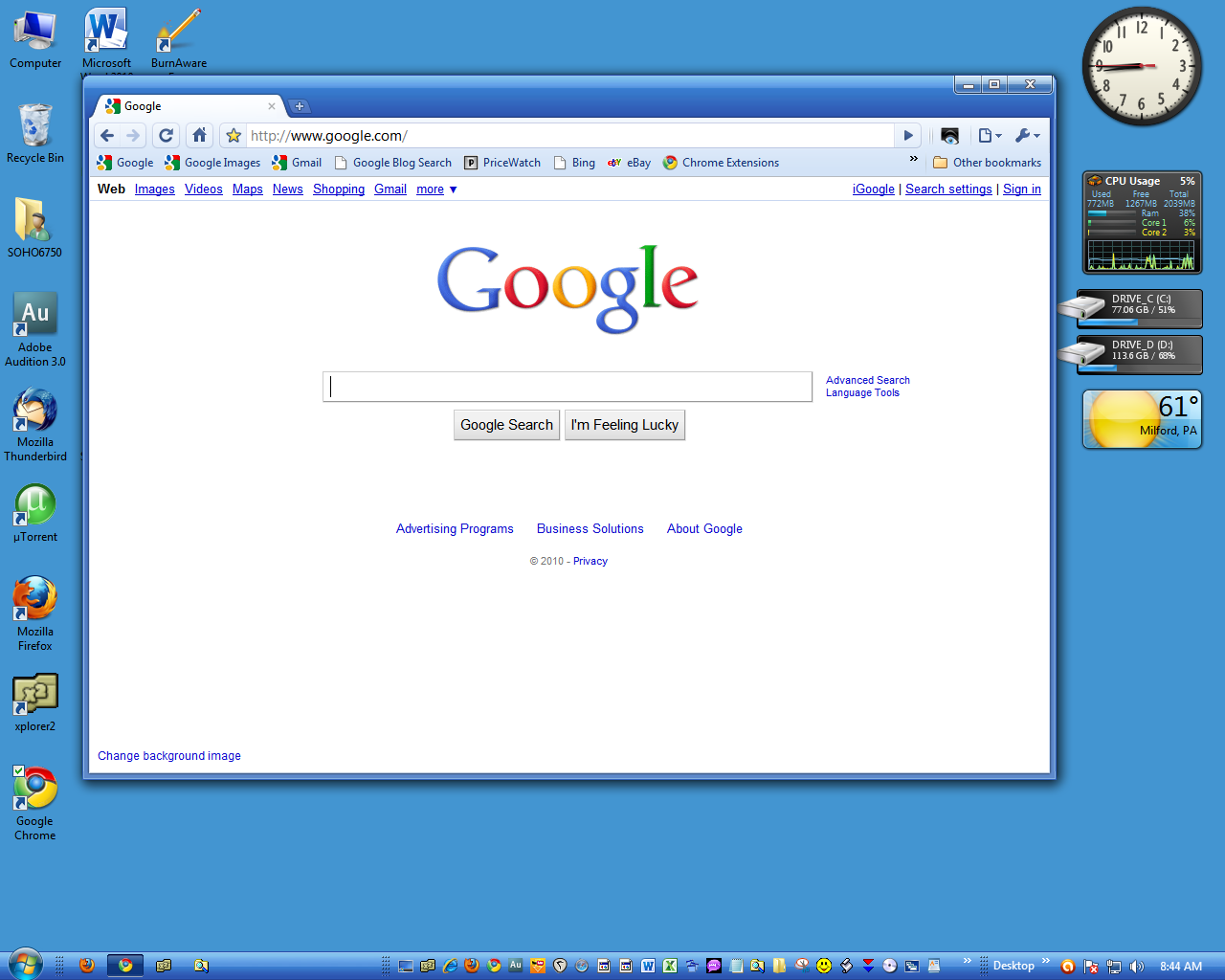Click the CPU Usage gadget

[1142, 223]
